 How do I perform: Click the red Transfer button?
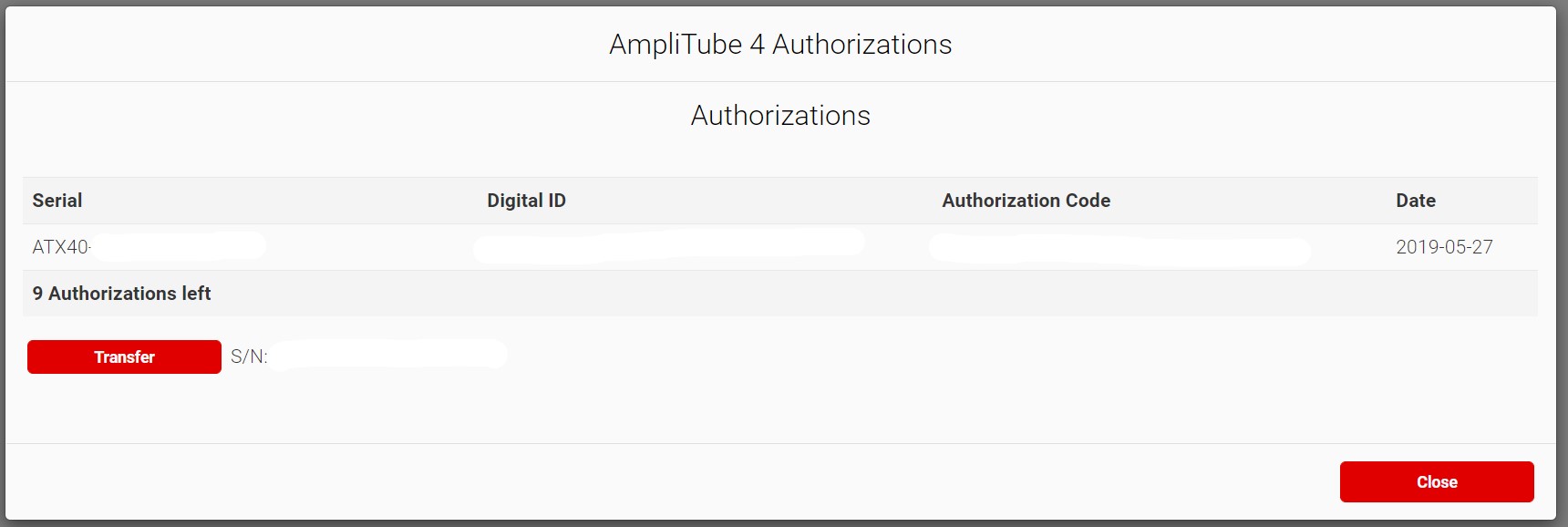pos(124,356)
